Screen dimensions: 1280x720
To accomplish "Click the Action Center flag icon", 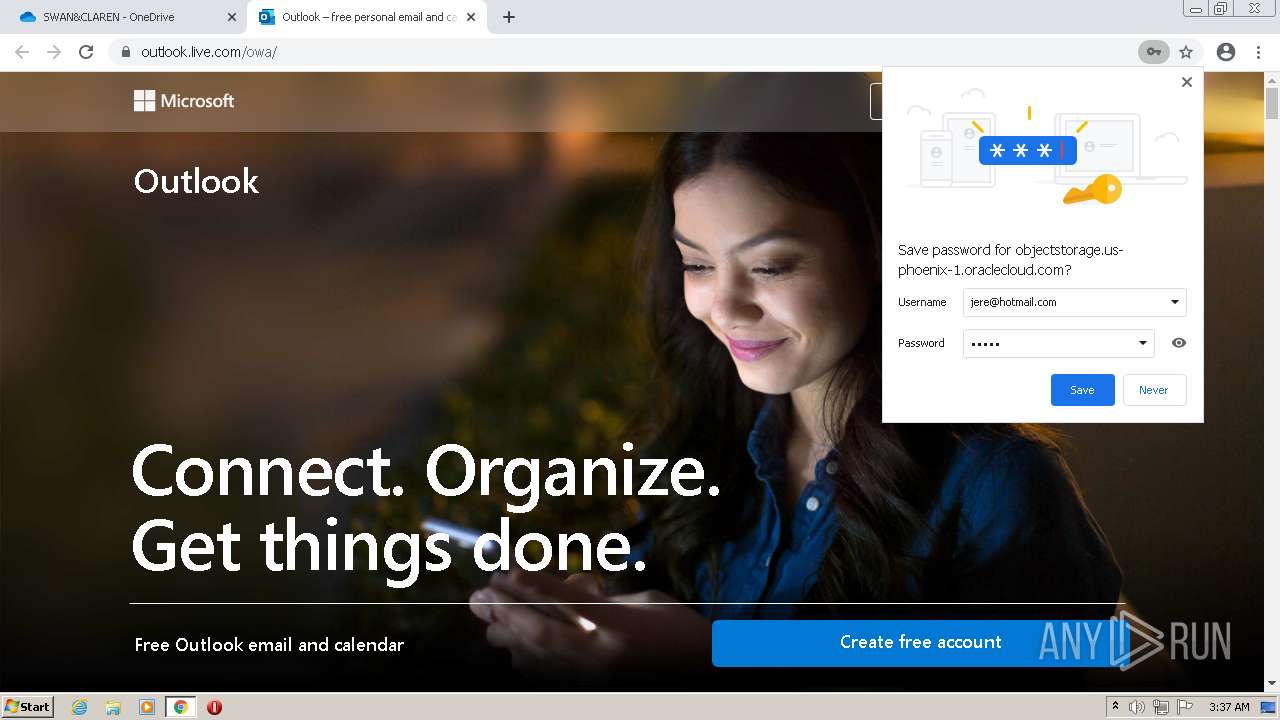I will (1185, 707).
